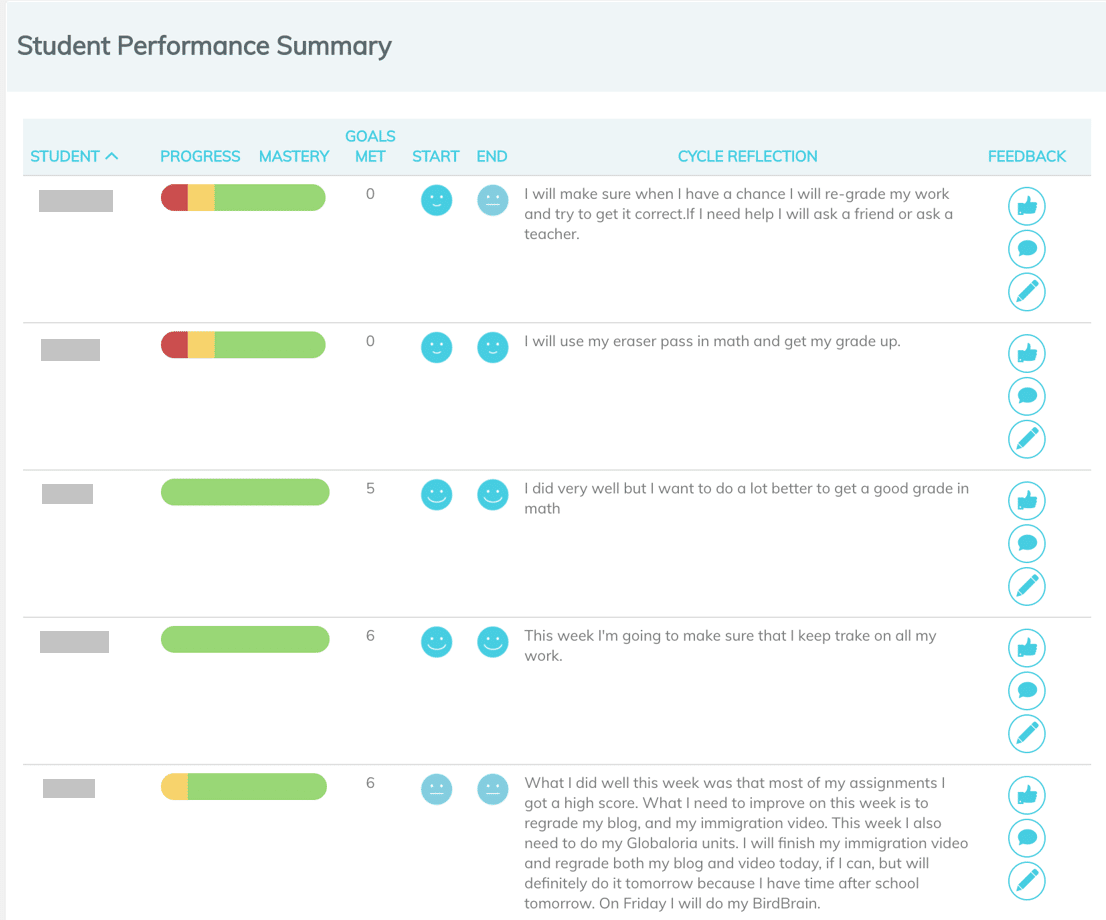Viewport: 1106px width, 920px height.
Task: Edit feedback for 'did very well' reflection
Action: click(1027, 586)
